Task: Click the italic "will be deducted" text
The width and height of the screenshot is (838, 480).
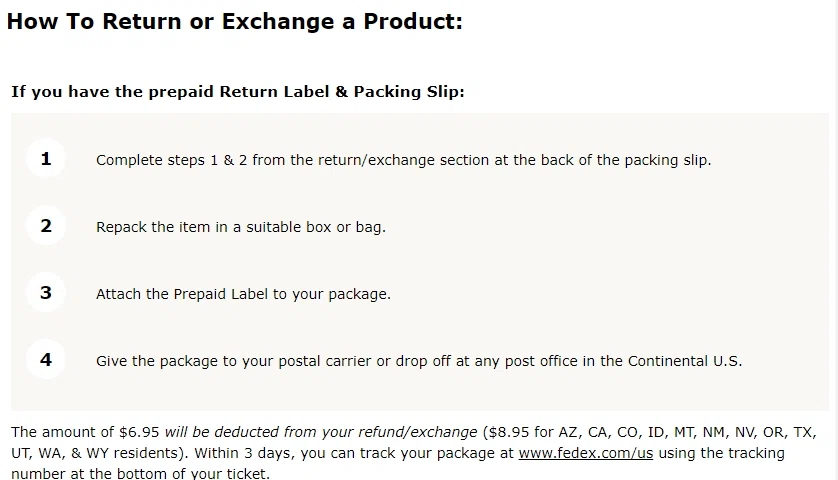Action: point(222,433)
